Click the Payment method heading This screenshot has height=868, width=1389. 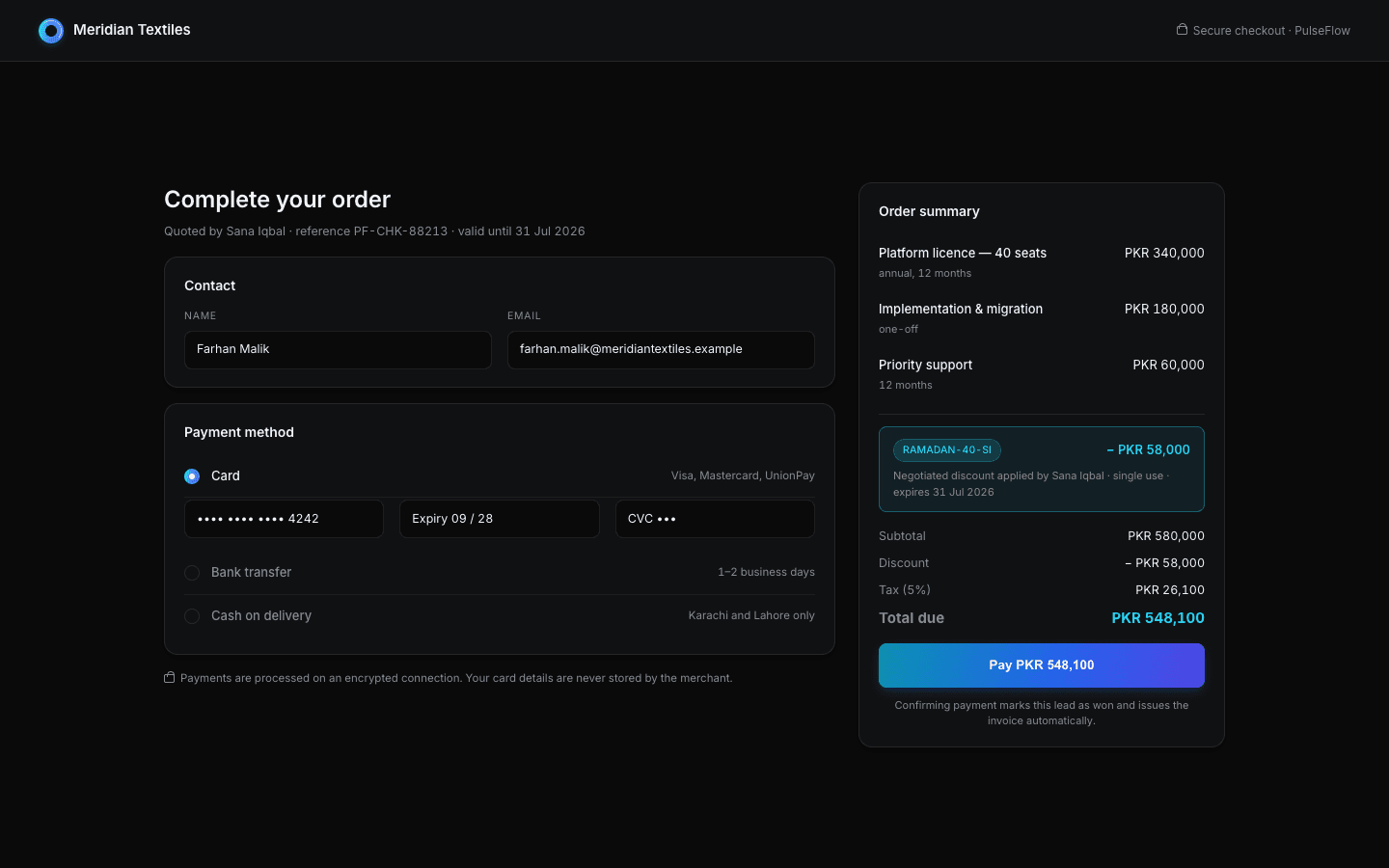[x=239, y=432]
